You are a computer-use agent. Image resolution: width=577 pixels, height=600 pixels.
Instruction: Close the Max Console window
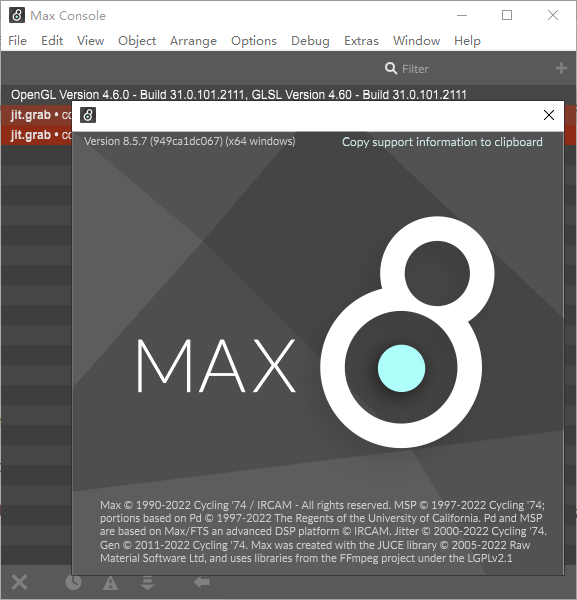553,15
